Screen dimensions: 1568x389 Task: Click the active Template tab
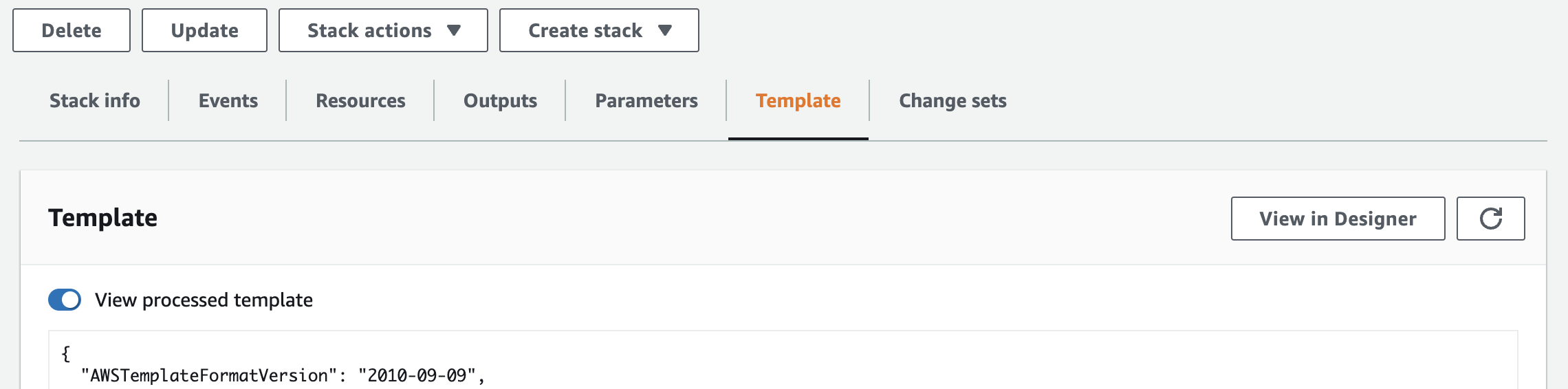[798, 100]
